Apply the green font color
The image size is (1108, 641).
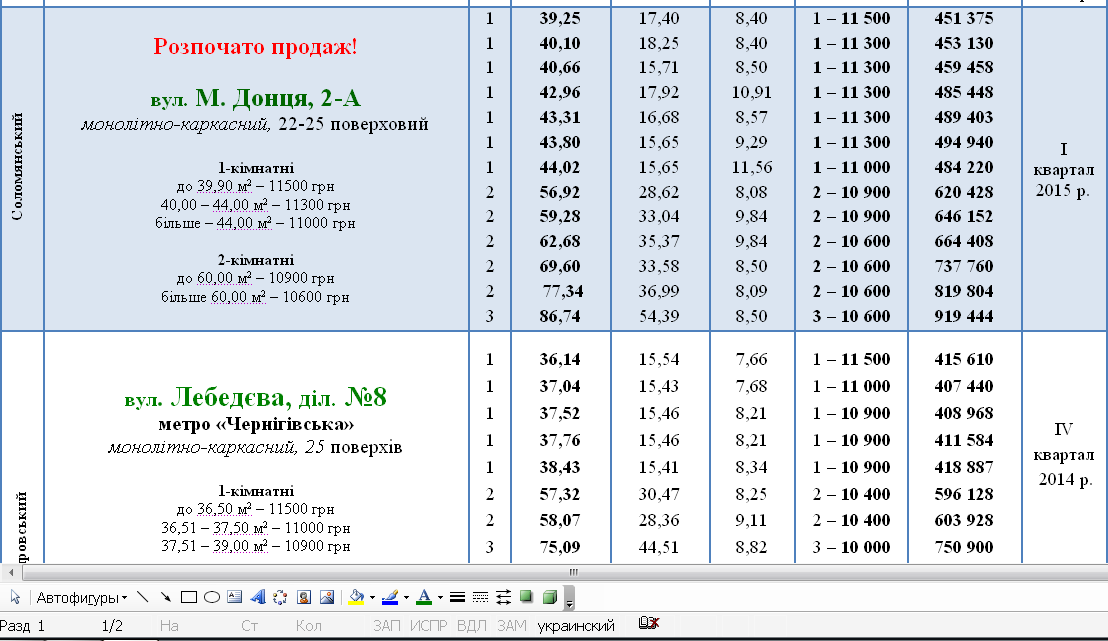pos(424,598)
